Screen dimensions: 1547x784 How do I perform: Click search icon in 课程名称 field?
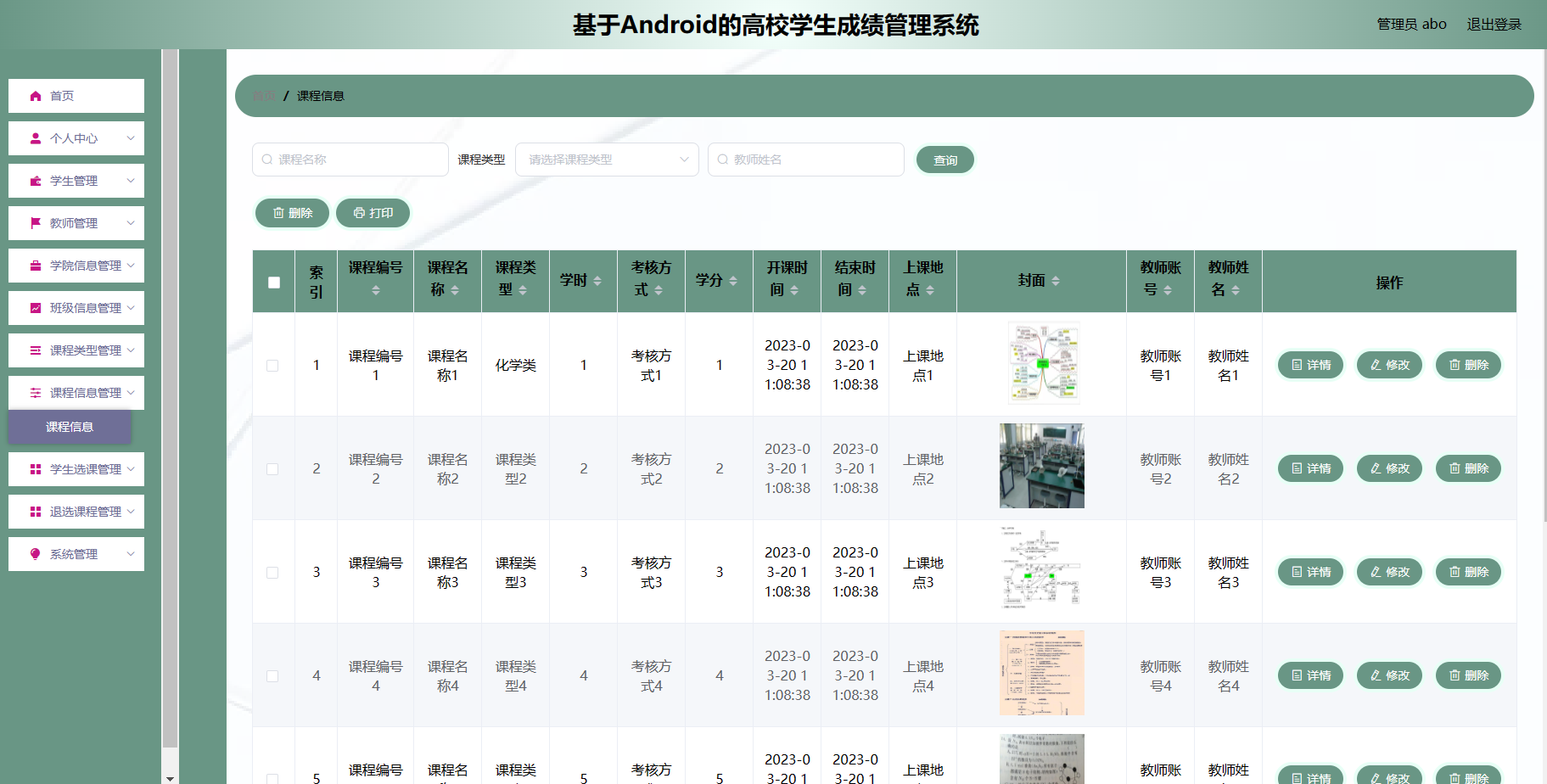[267, 160]
